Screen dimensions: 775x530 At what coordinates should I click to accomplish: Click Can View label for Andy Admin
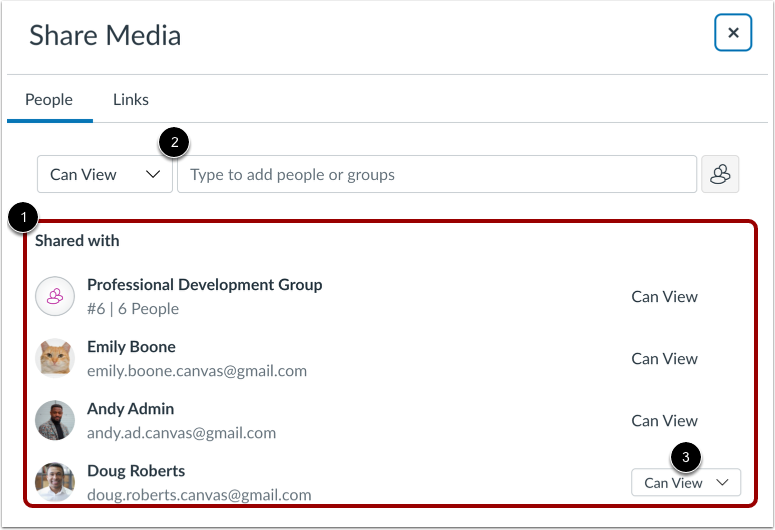click(x=664, y=421)
